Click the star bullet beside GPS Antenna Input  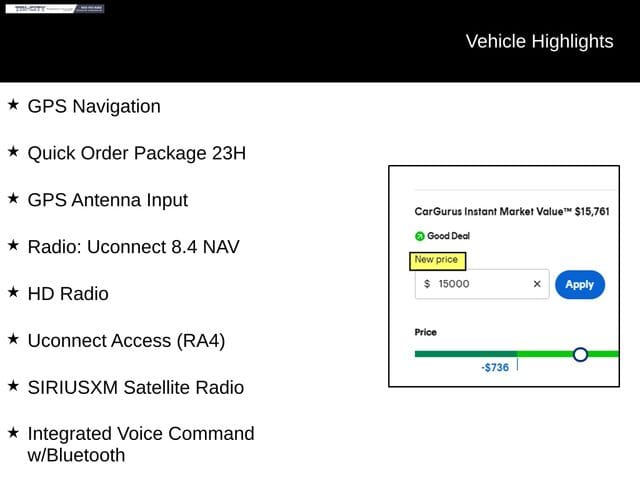(x=13, y=198)
